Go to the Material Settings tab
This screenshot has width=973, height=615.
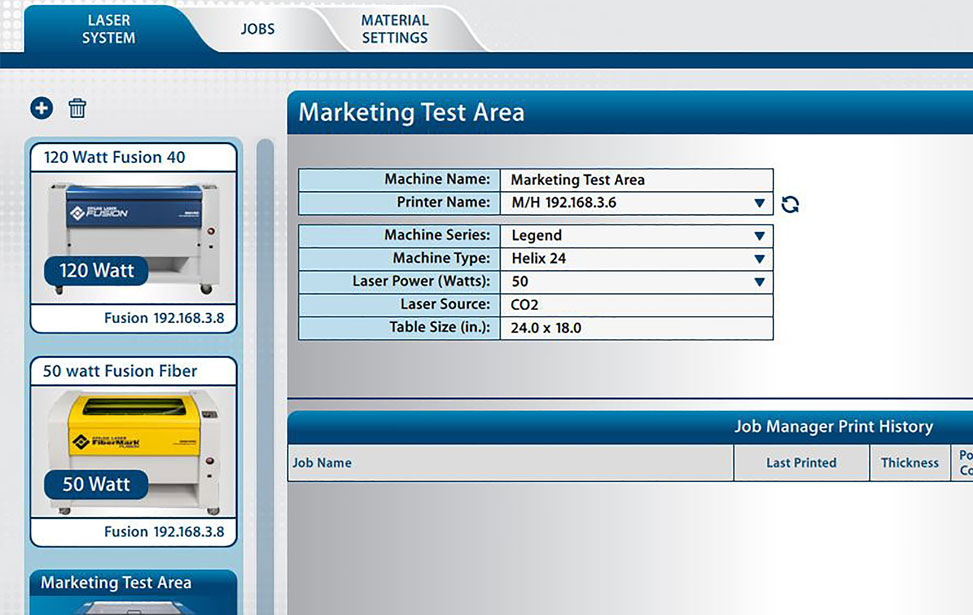point(394,29)
